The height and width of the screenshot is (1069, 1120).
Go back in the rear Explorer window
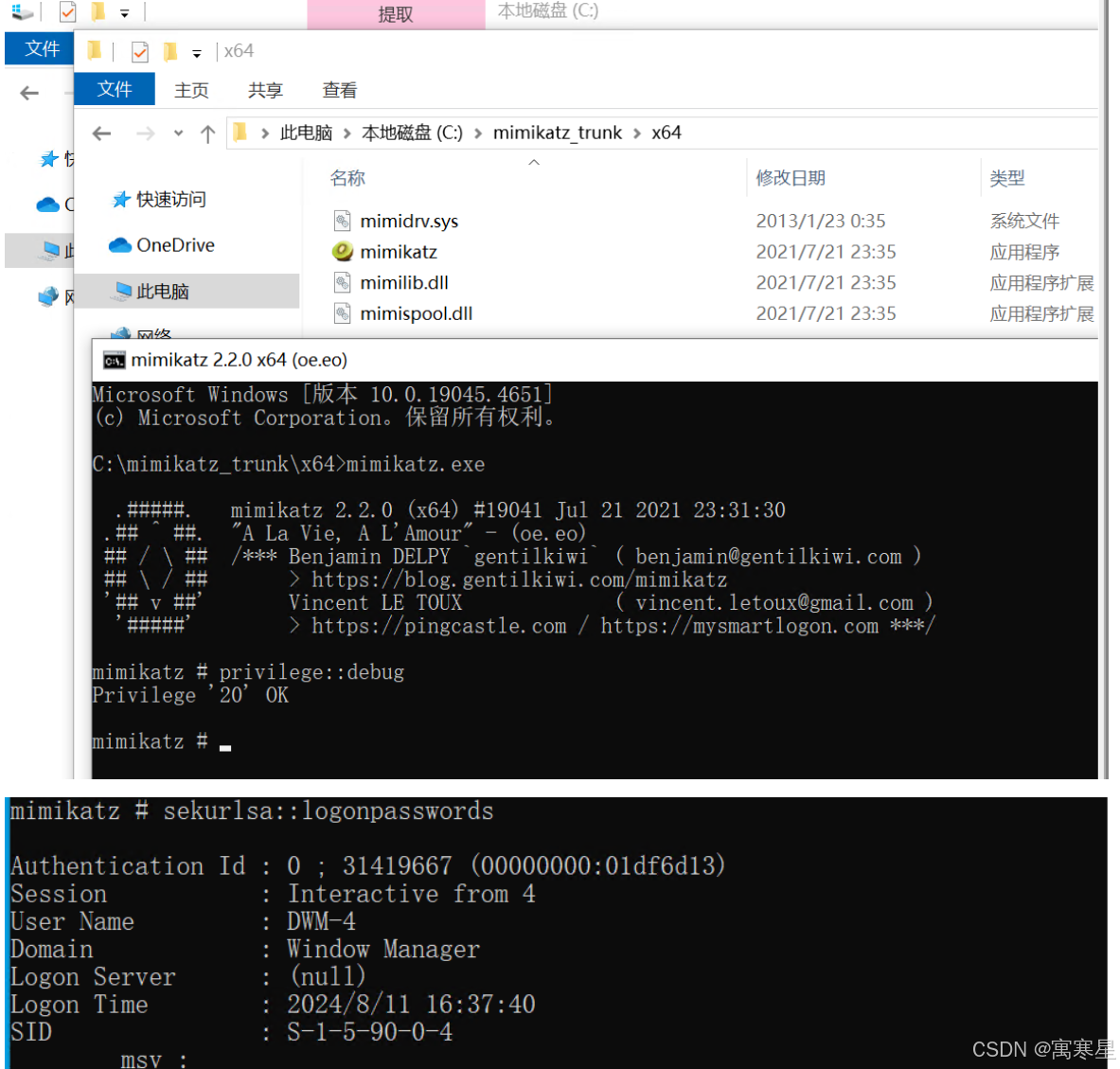pyautogui.click(x=29, y=93)
